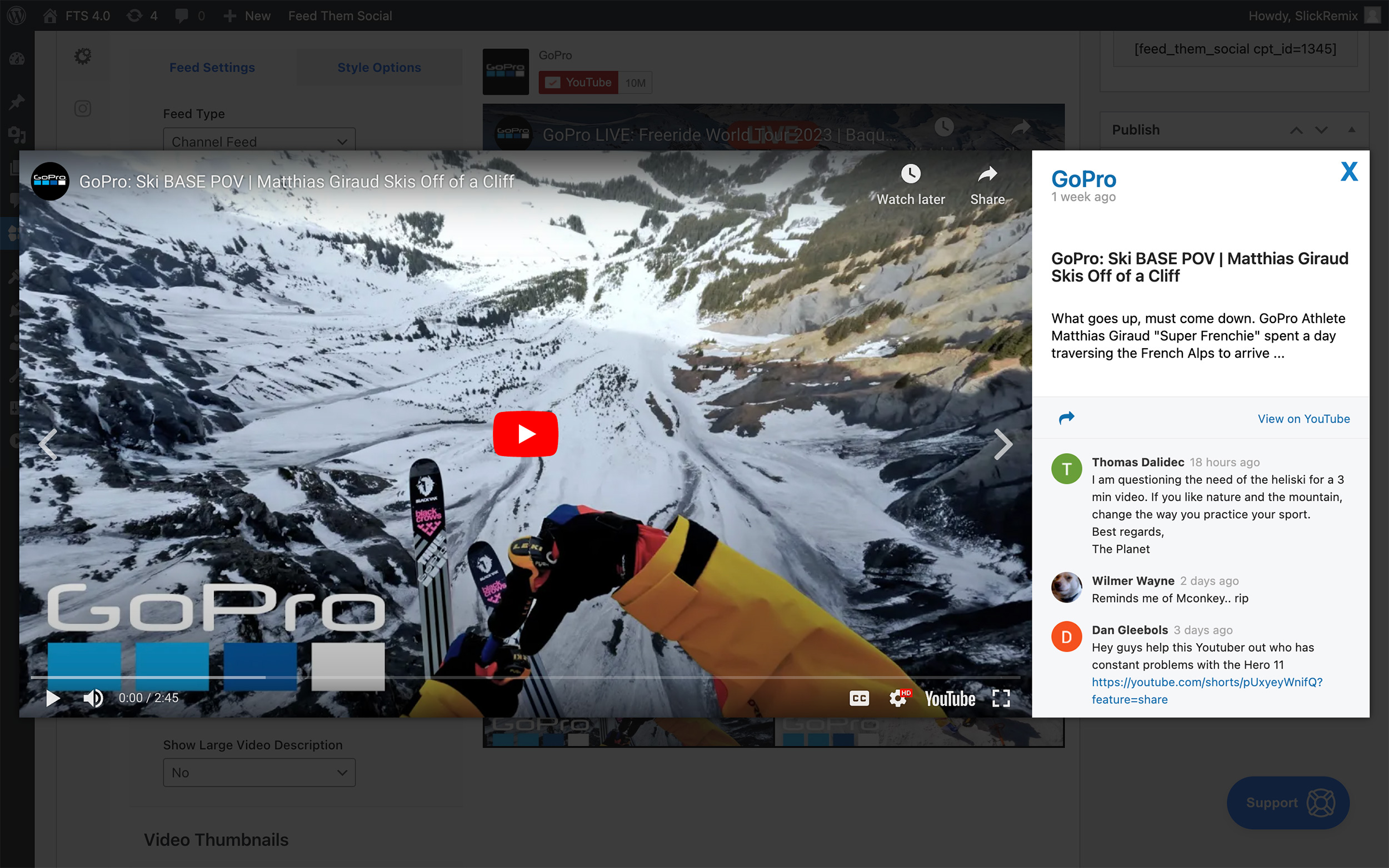Open the Media icon in the WordPress sidebar
The image size is (1389, 868).
point(17,135)
